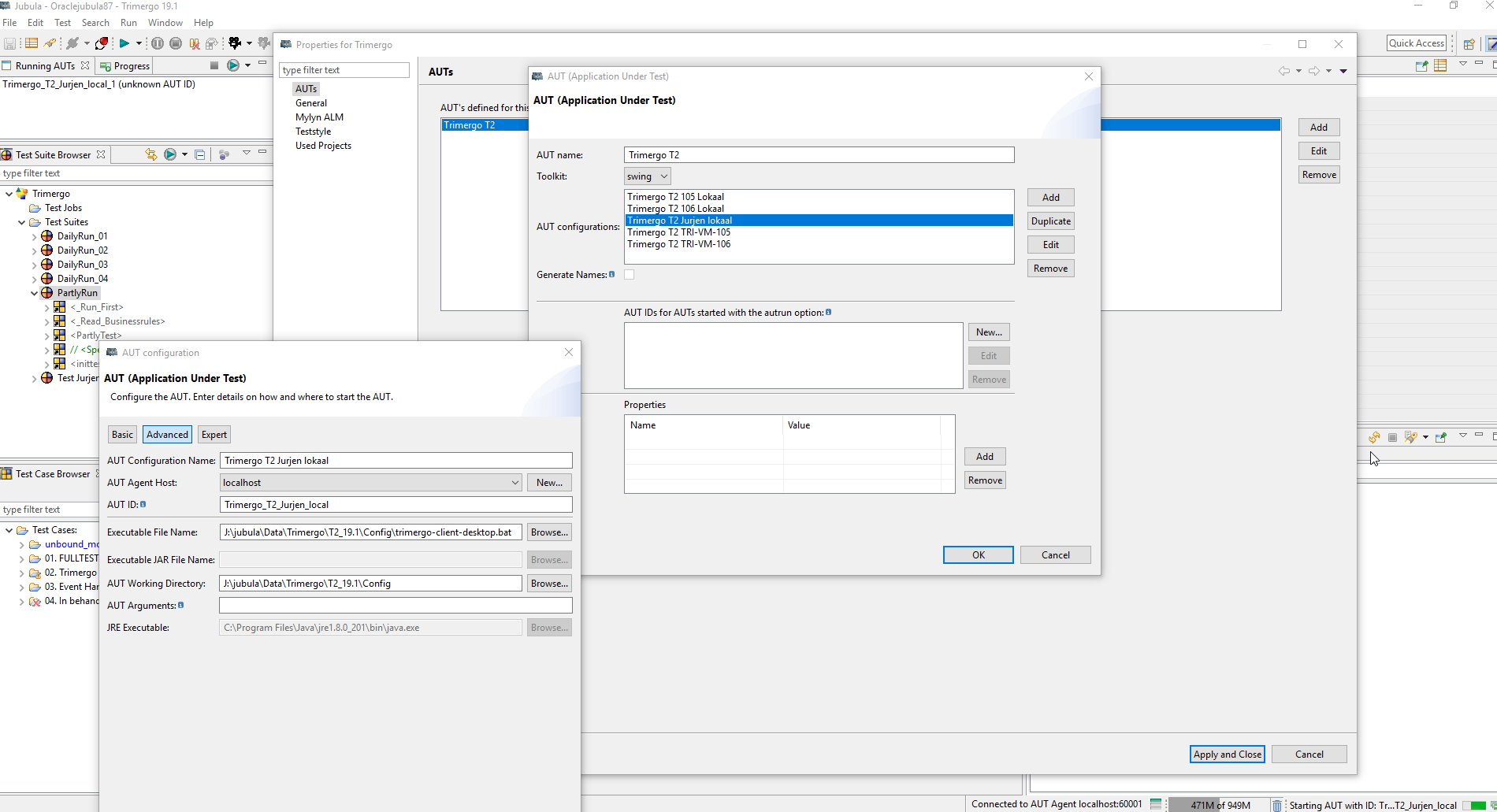Viewport: 1497px width, 812px height.
Task: Open the Toolkit swing dropdown
Action: (647, 176)
